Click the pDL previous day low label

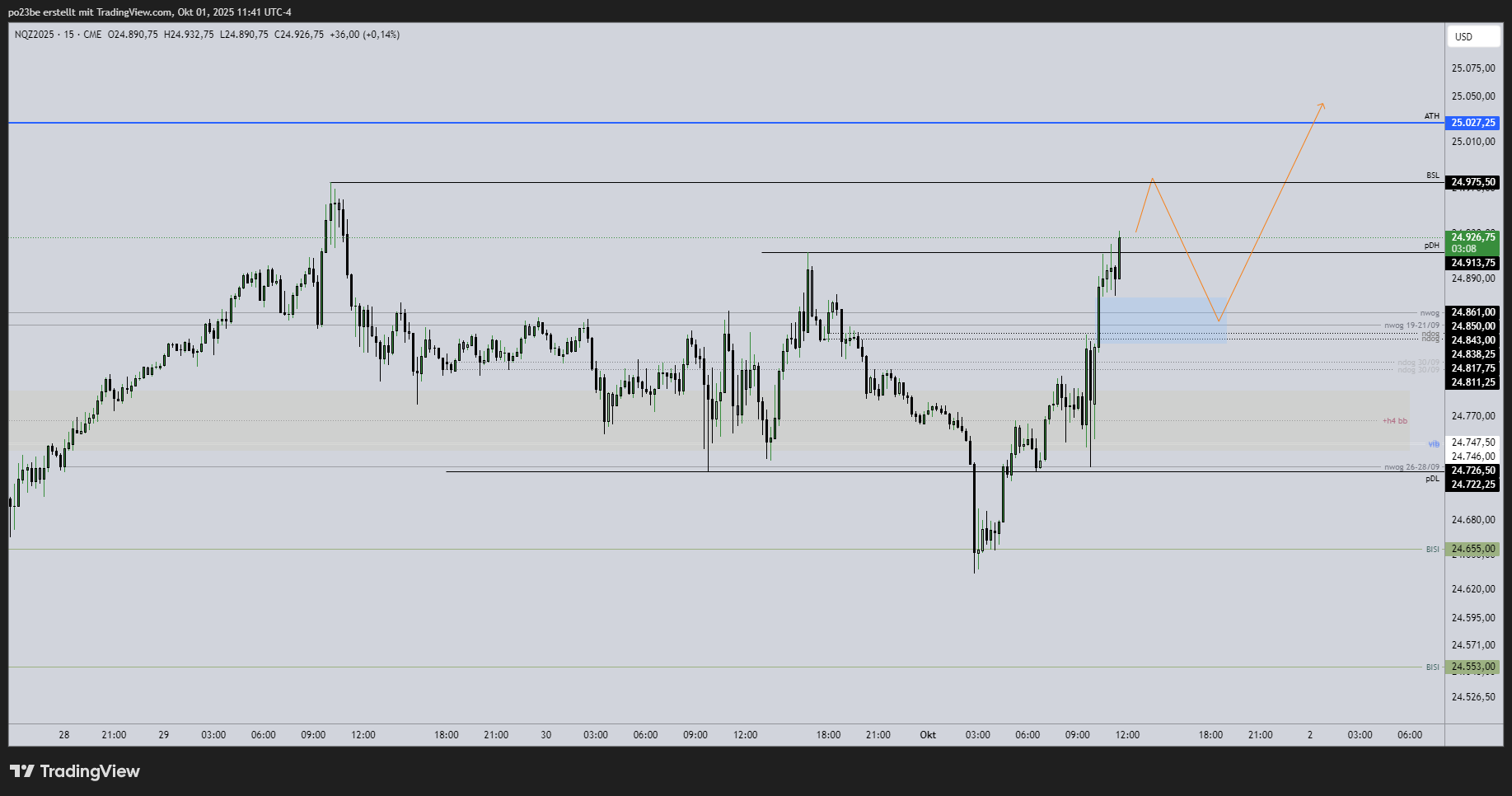coord(1432,478)
